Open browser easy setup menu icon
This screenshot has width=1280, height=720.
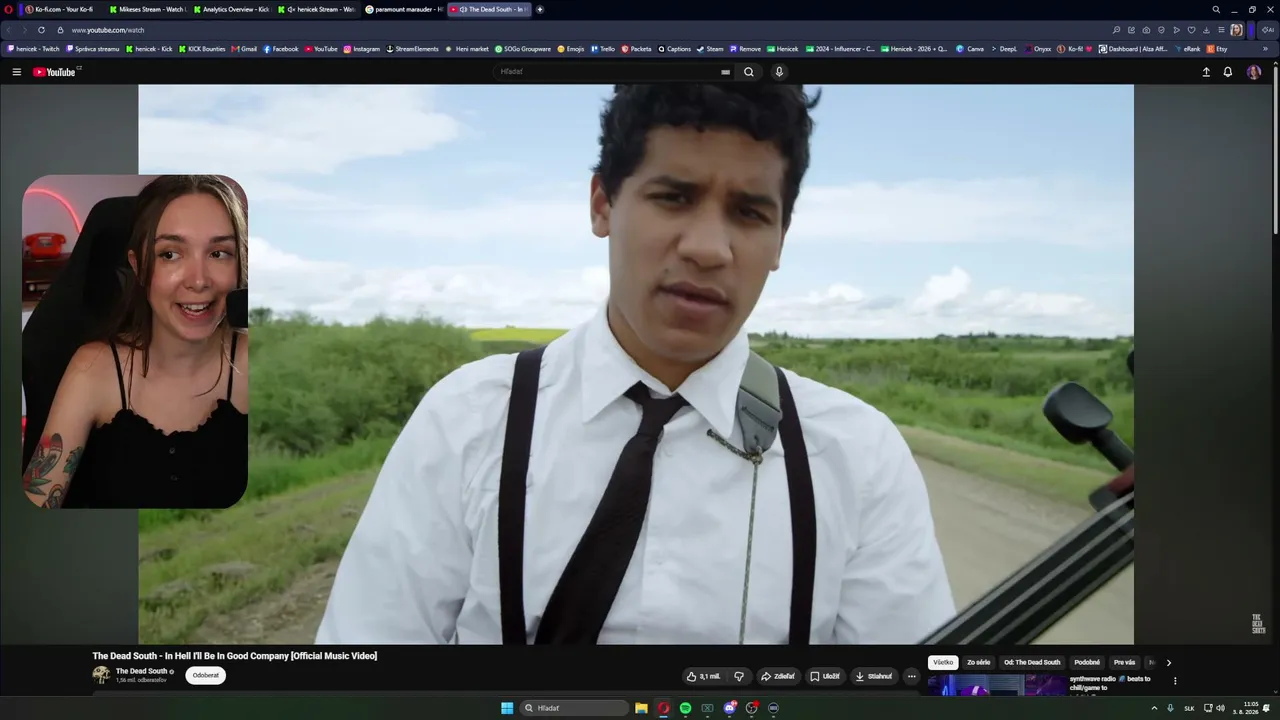point(1221,30)
